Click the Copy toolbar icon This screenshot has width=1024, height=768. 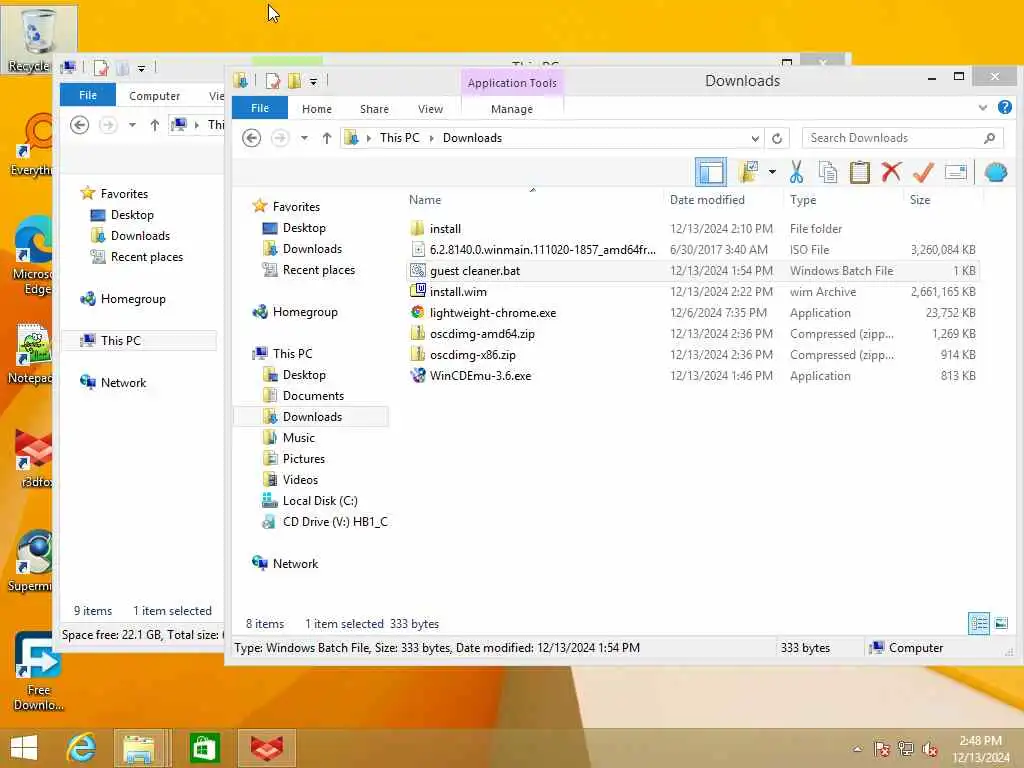tap(828, 172)
